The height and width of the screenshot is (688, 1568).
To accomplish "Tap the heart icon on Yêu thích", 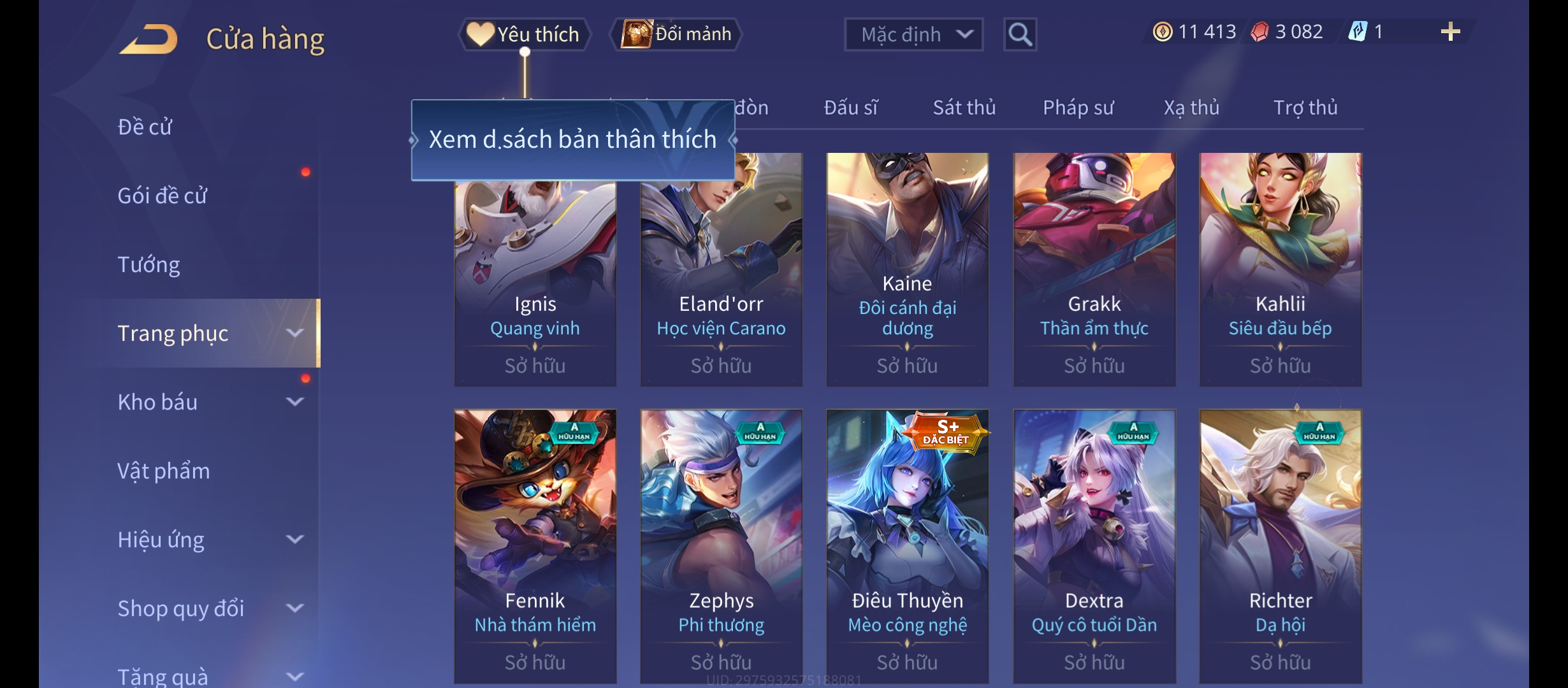I will [x=480, y=34].
